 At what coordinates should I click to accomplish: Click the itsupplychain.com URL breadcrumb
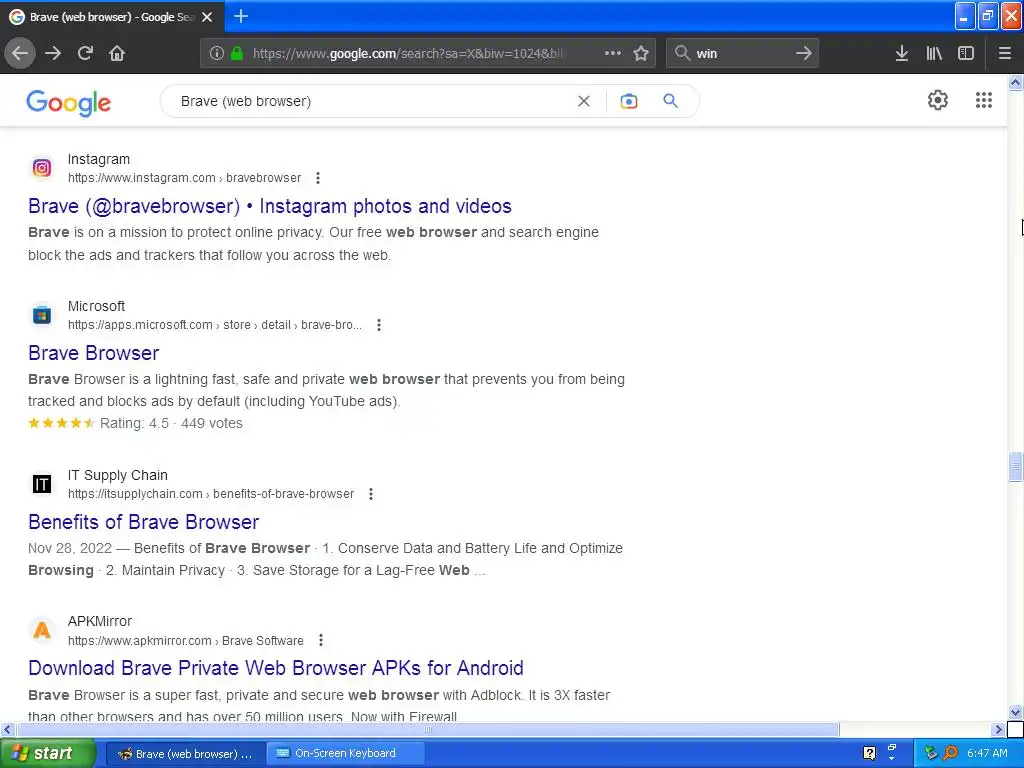(211, 494)
